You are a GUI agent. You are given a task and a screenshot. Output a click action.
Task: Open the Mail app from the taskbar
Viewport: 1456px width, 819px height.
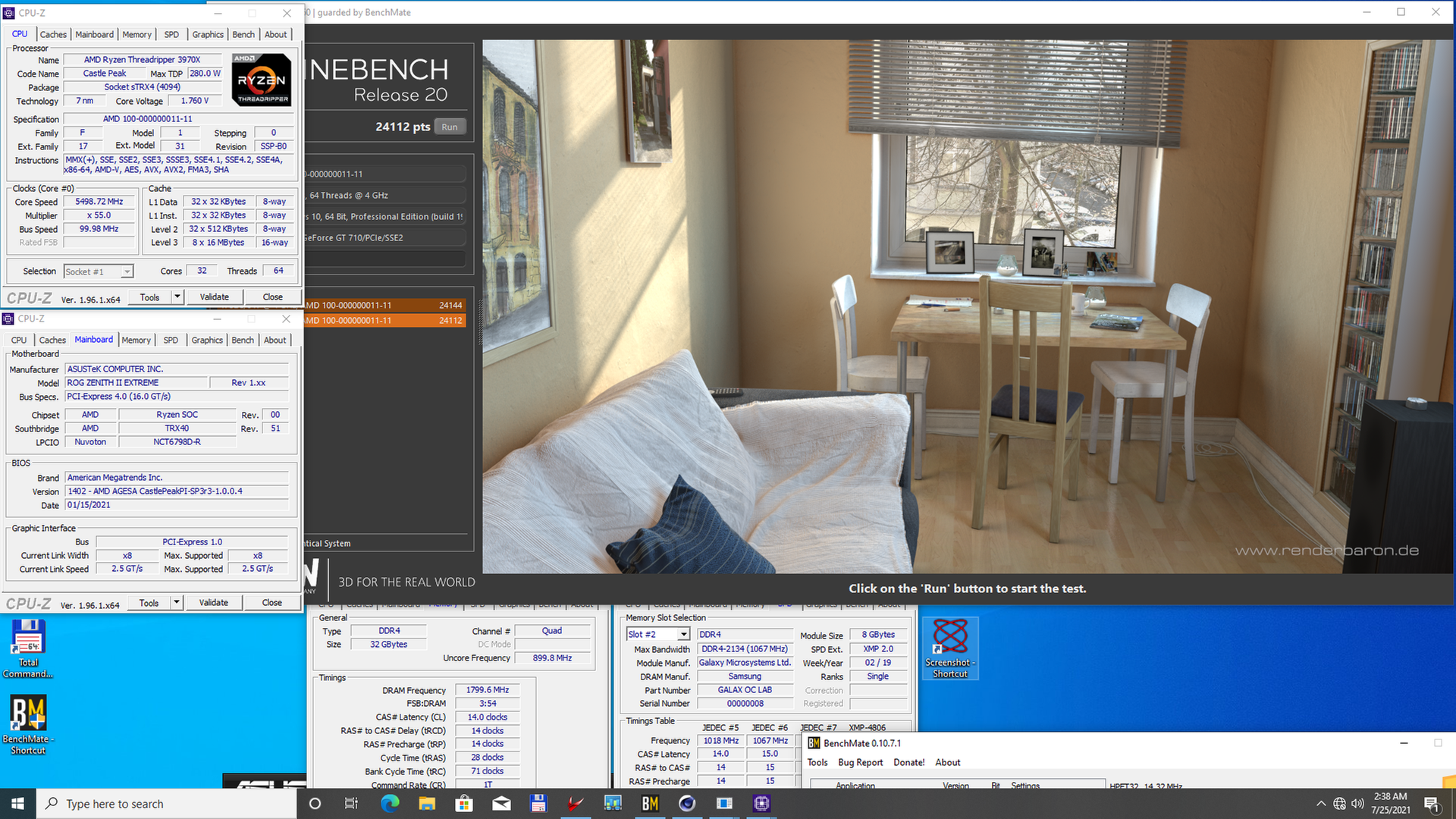[501, 804]
